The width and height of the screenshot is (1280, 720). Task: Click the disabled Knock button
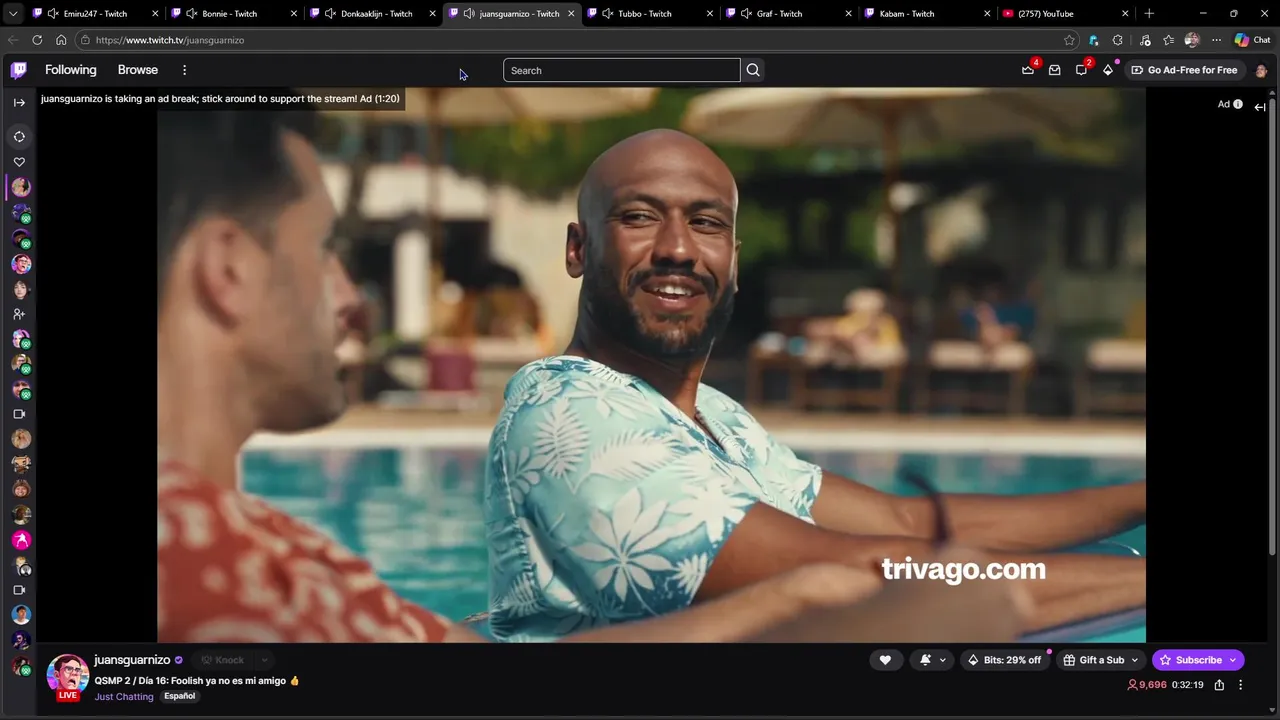tap(222, 660)
